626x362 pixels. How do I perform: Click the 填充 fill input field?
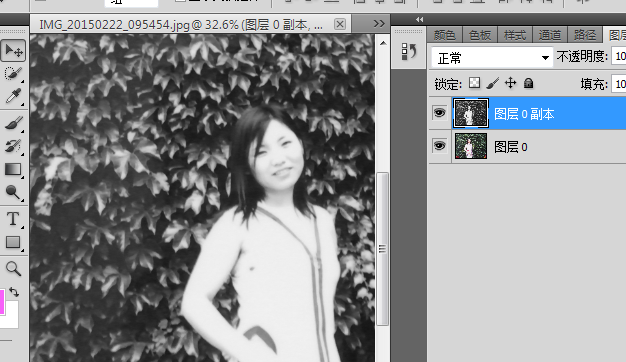(619, 84)
